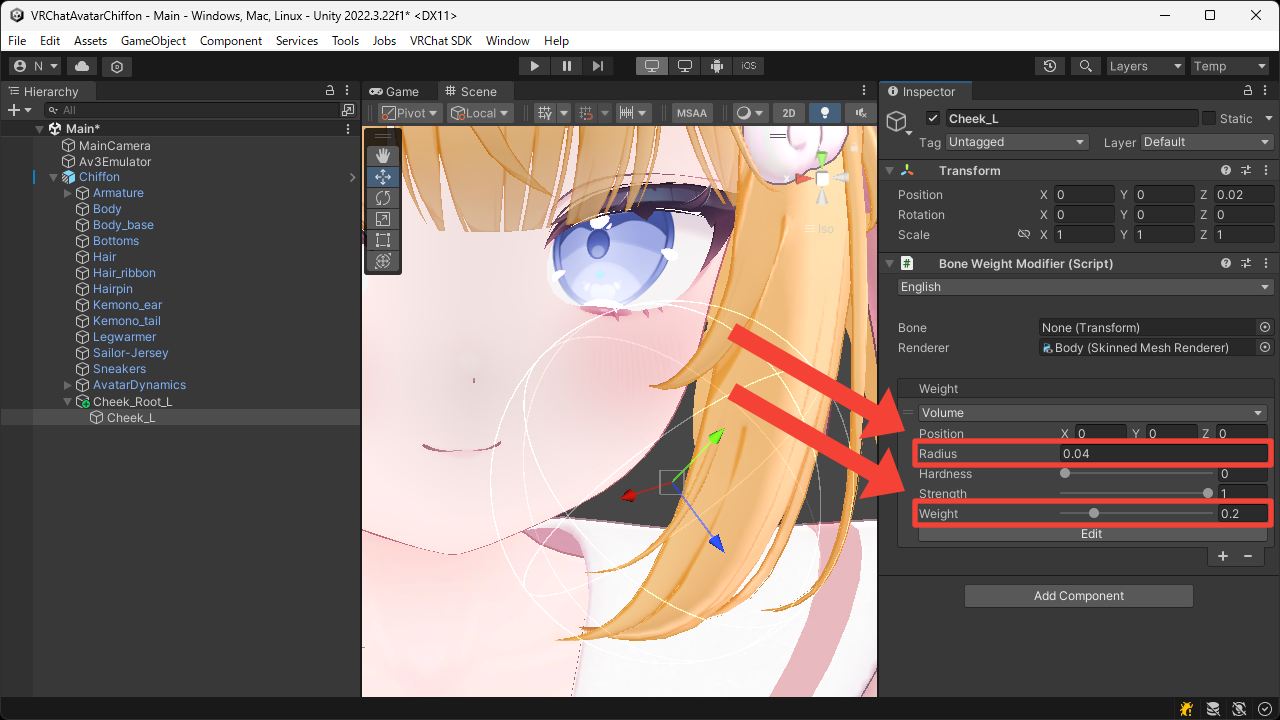Select the Scale tool
Viewport: 1280px width, 720px height.
click(383, 219)
